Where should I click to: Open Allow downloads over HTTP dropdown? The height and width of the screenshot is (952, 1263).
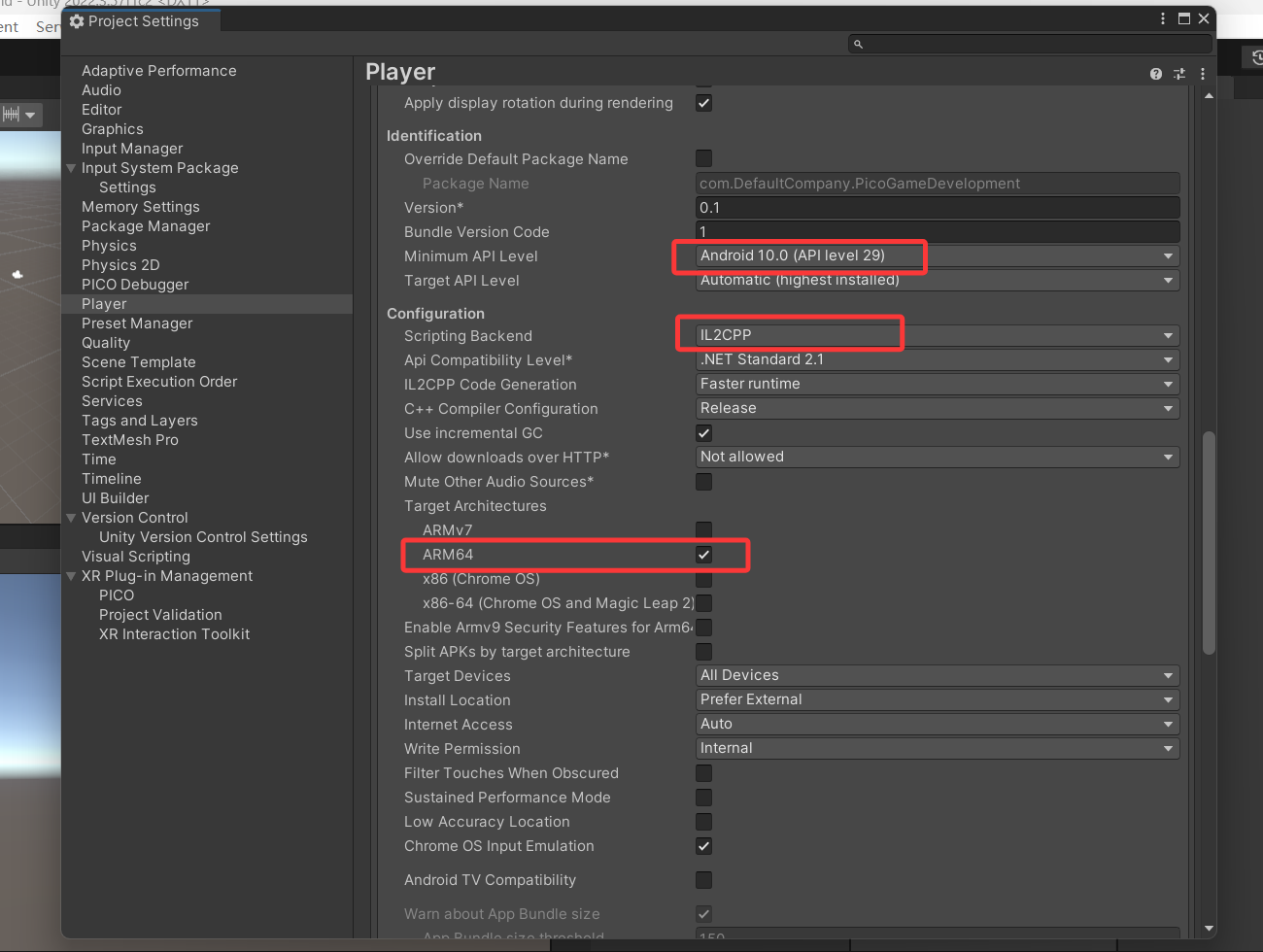coord(938,458)
